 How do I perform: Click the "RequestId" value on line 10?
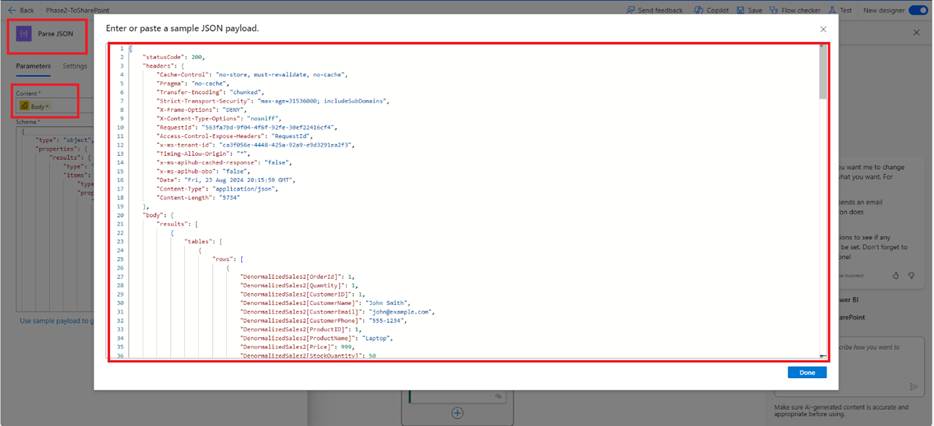click(x=270, y=128)
